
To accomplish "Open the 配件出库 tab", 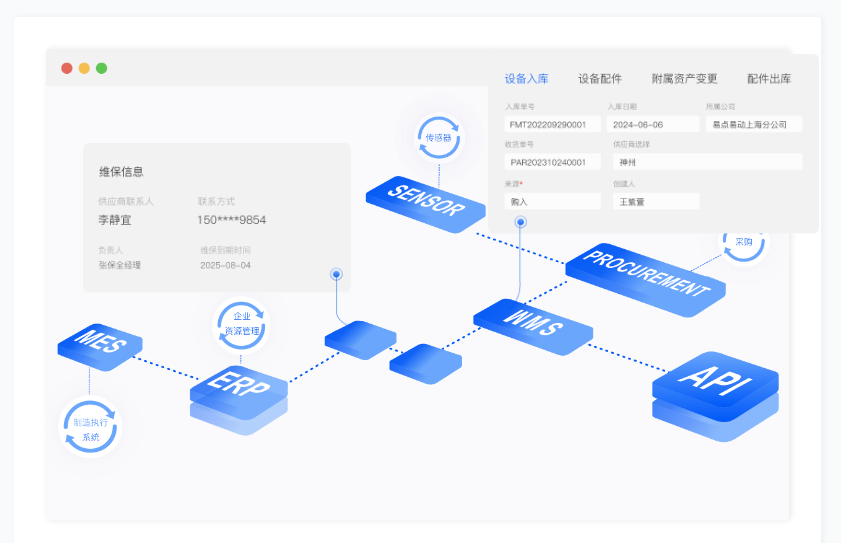I will click(769, 79).
